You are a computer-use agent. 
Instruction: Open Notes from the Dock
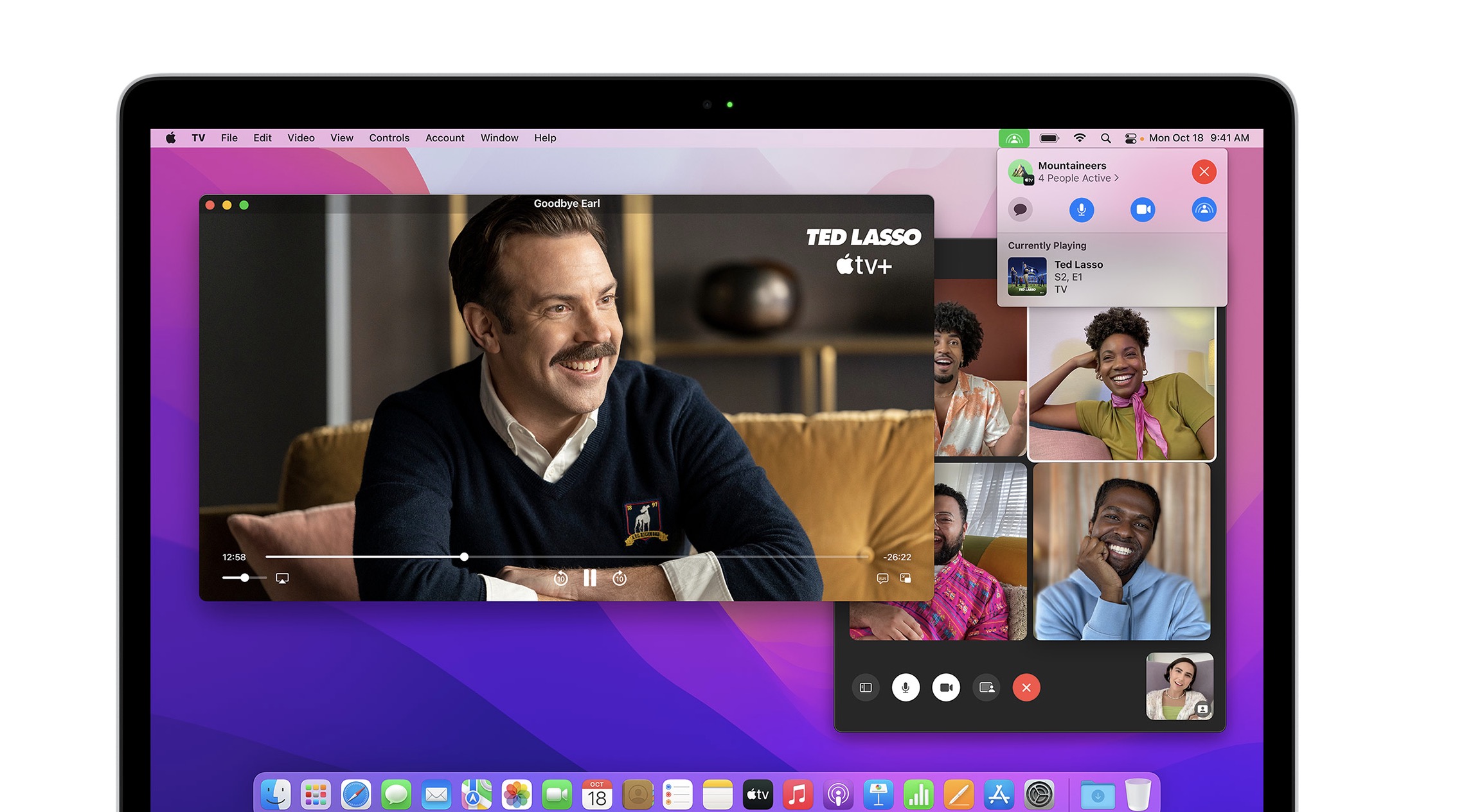(x=718, y=795)
